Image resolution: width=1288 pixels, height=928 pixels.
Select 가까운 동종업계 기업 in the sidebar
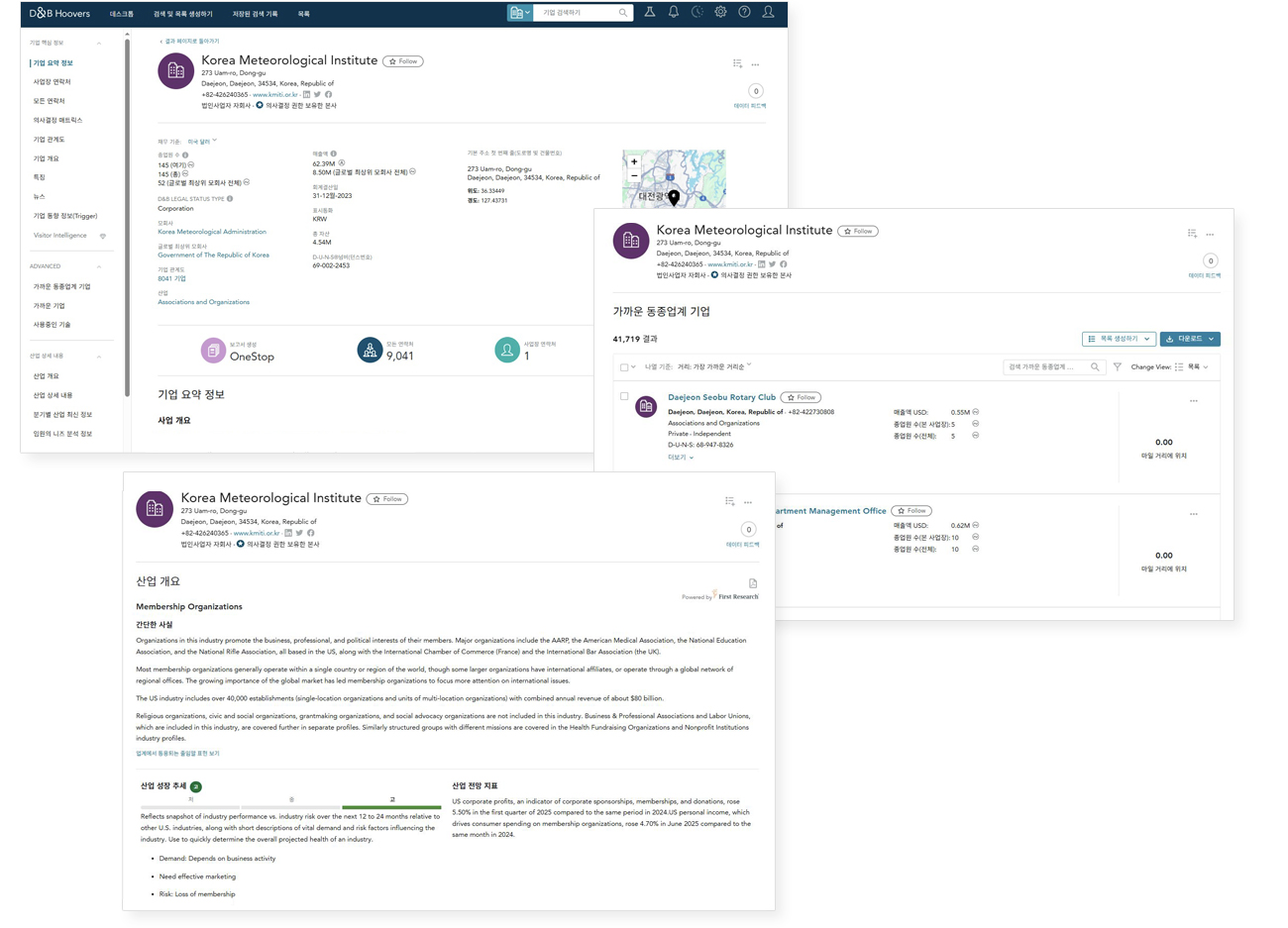pyautogui.click(x=61, y=286)
